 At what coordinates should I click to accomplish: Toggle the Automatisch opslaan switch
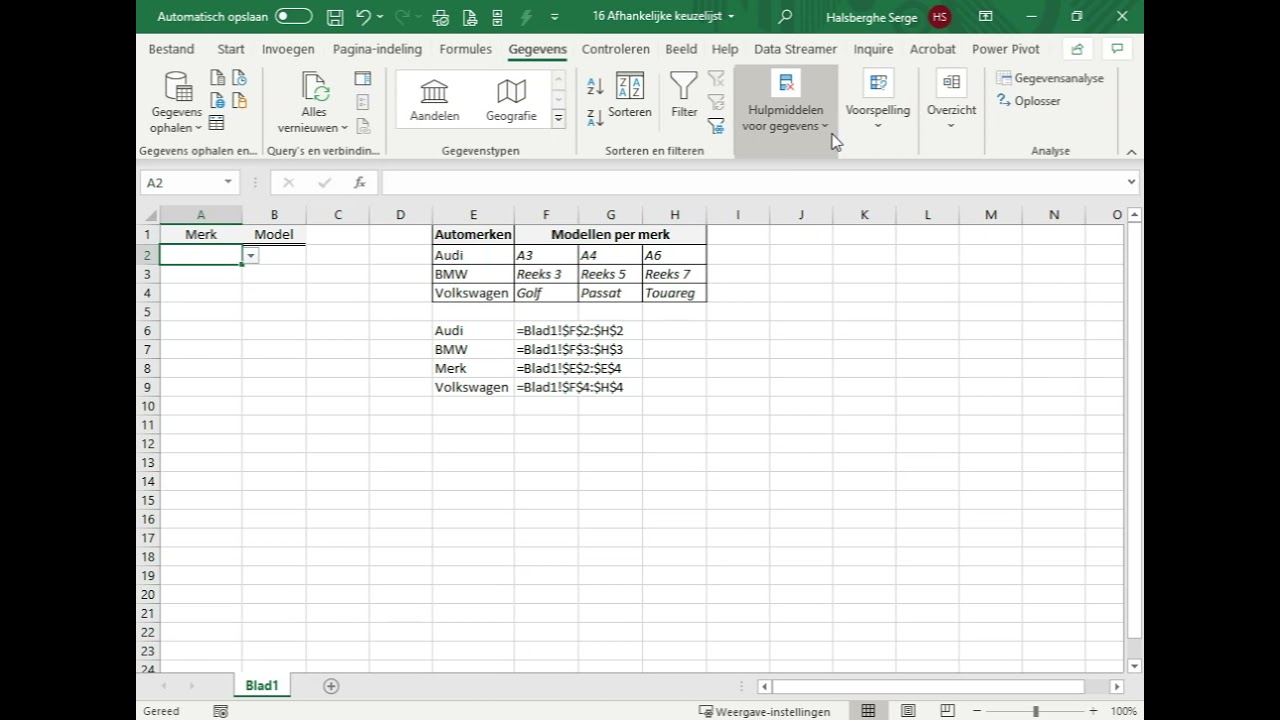tap(294, 16)
